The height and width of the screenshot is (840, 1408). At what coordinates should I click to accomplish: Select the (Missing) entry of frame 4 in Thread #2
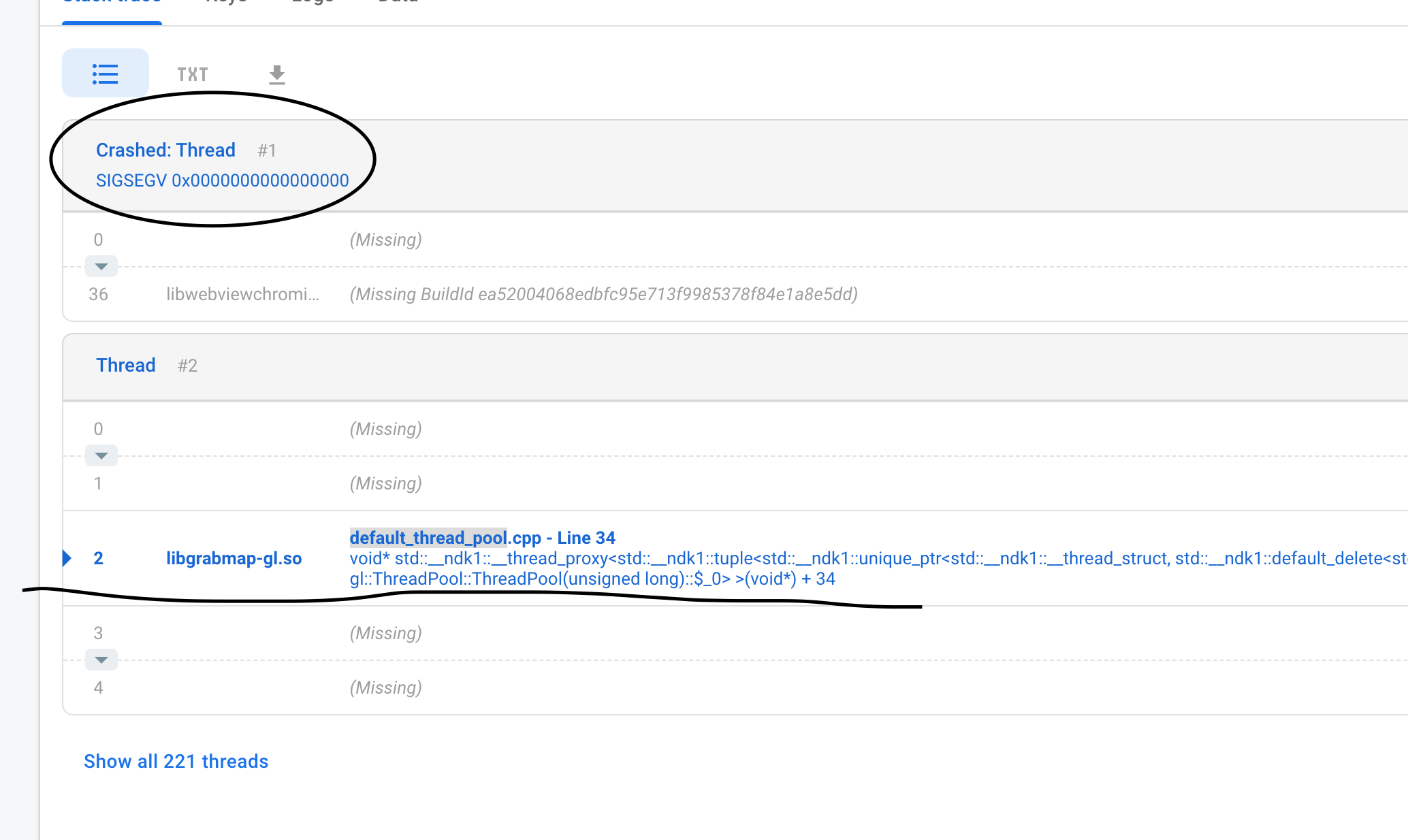click(x=385, y=688)
